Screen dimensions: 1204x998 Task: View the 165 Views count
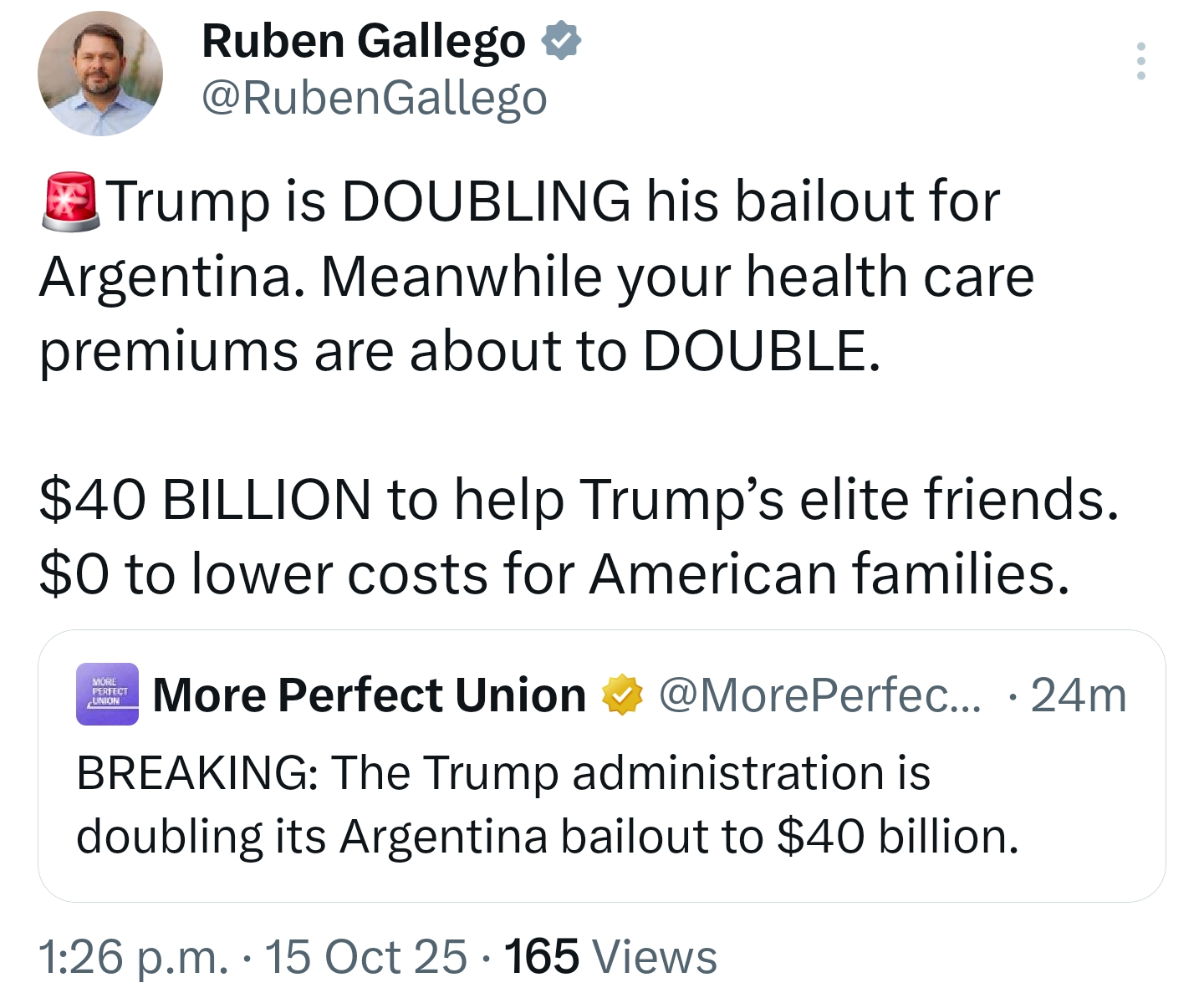(610, 956)
